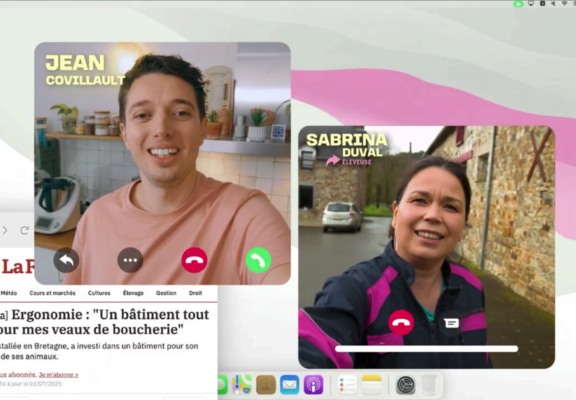576x400 pixels.
Task: Reload the browser page
Action: point(25,230)
